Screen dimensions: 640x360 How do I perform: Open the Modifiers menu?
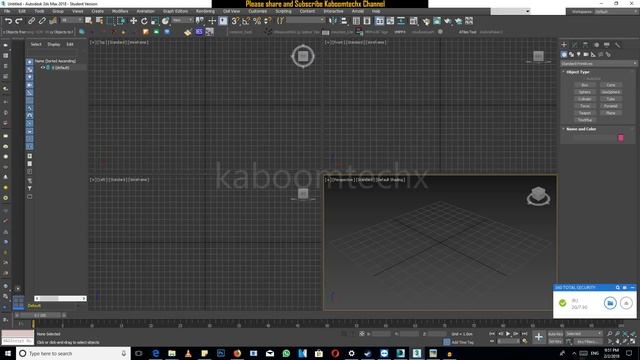[120, 11]
